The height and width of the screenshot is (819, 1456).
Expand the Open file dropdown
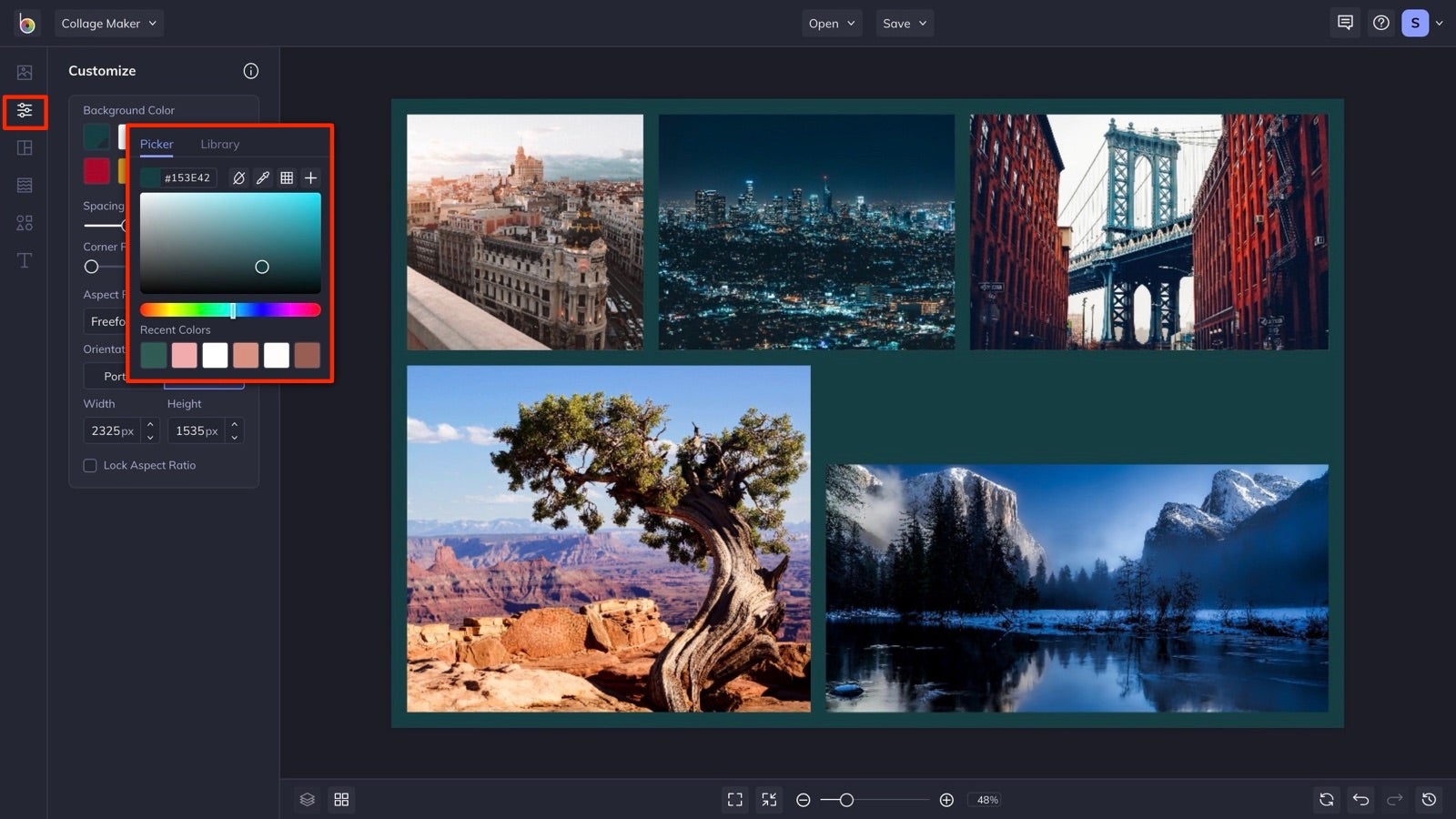coord(831,23)
